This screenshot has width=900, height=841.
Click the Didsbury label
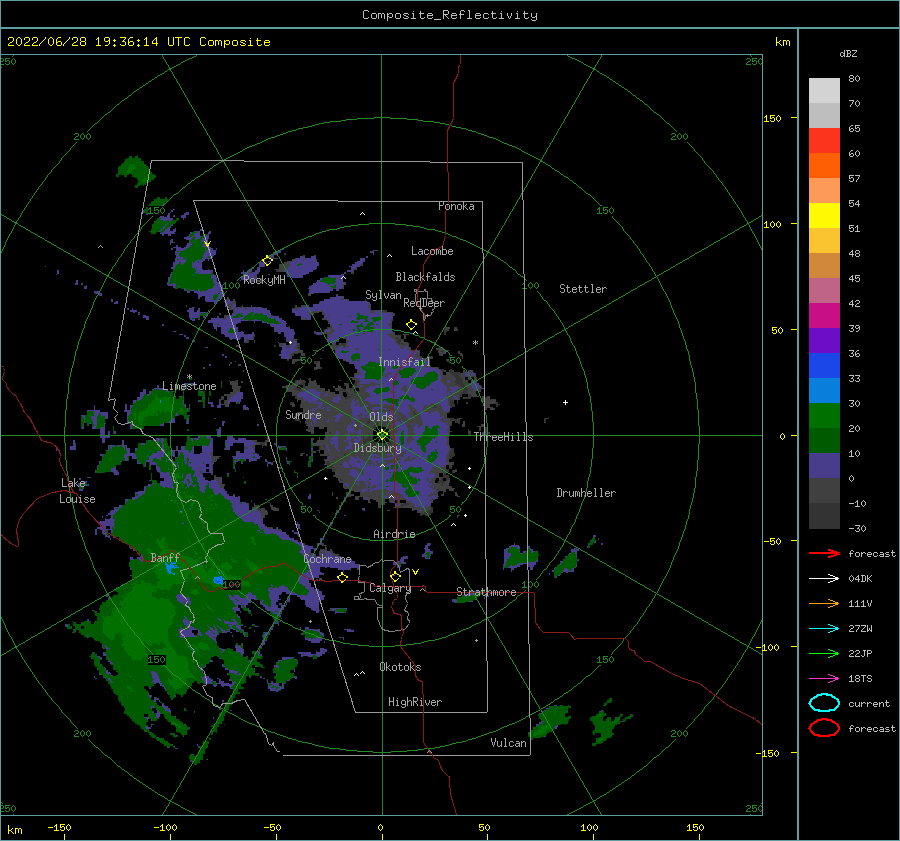tap(377, 448)
